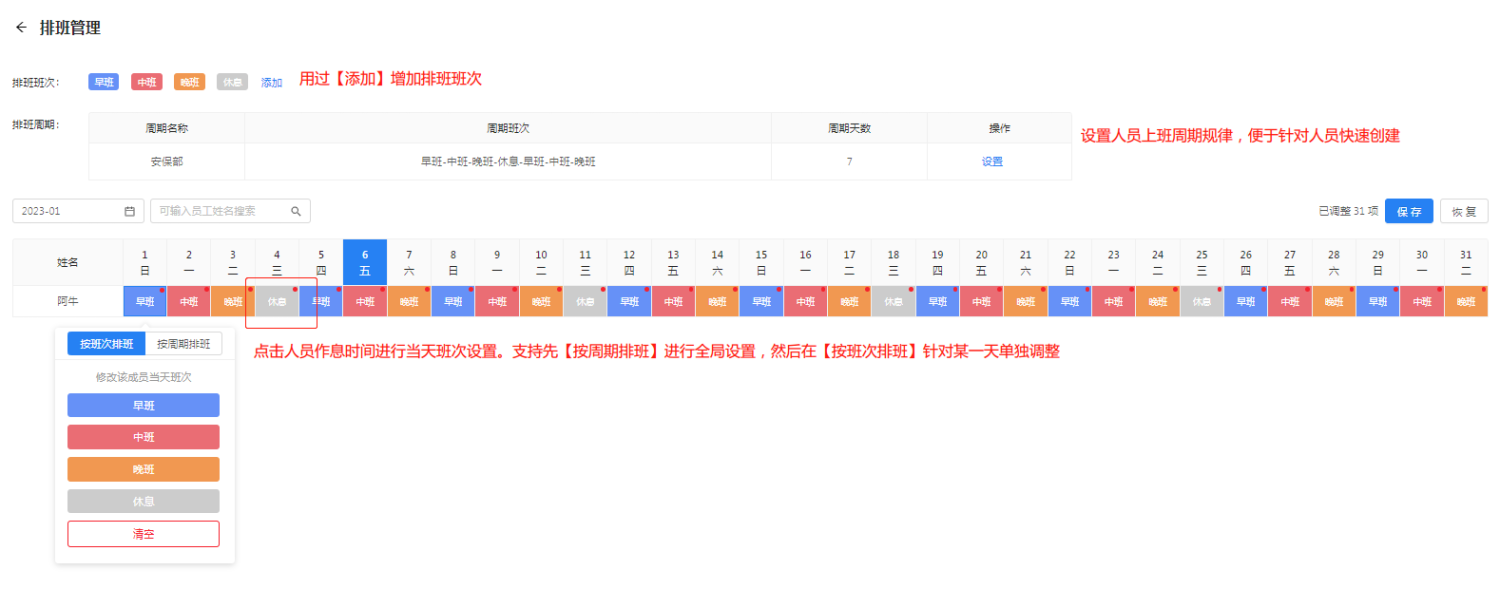Open the calendar icon in month picker

pyautogui.click(x=129, y=211)
